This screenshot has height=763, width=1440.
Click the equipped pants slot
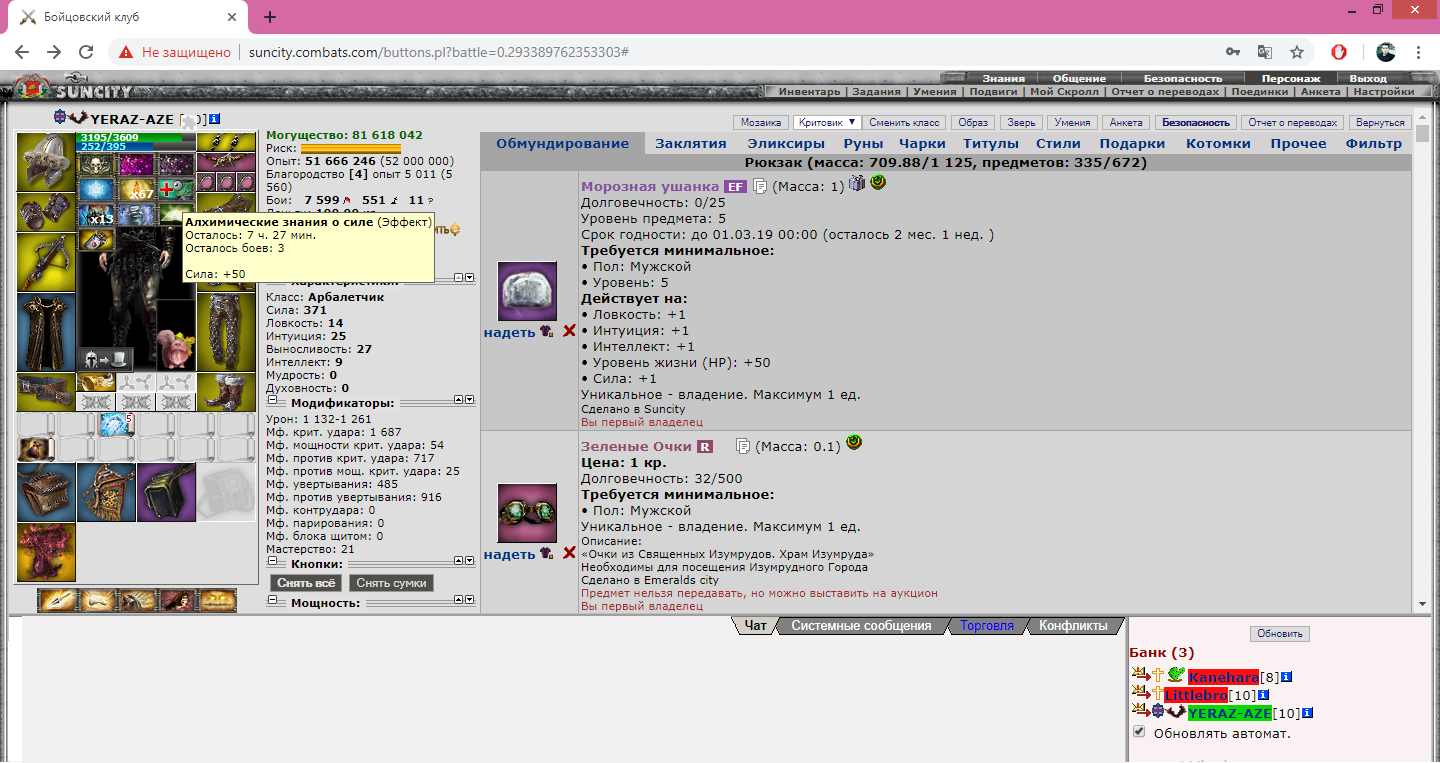pyautogui.click(x=226, y=332)
